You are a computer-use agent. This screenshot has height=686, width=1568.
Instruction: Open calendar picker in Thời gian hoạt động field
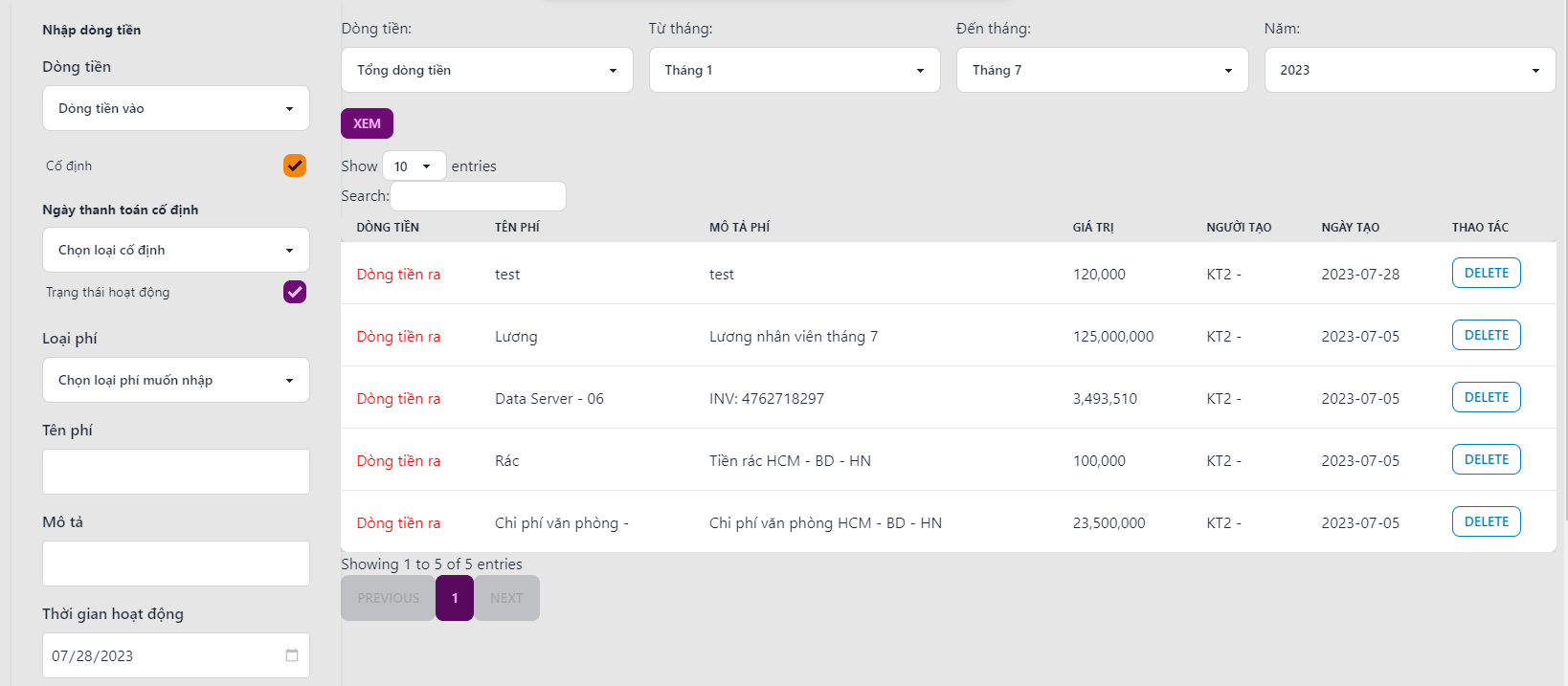pos(292,655)
